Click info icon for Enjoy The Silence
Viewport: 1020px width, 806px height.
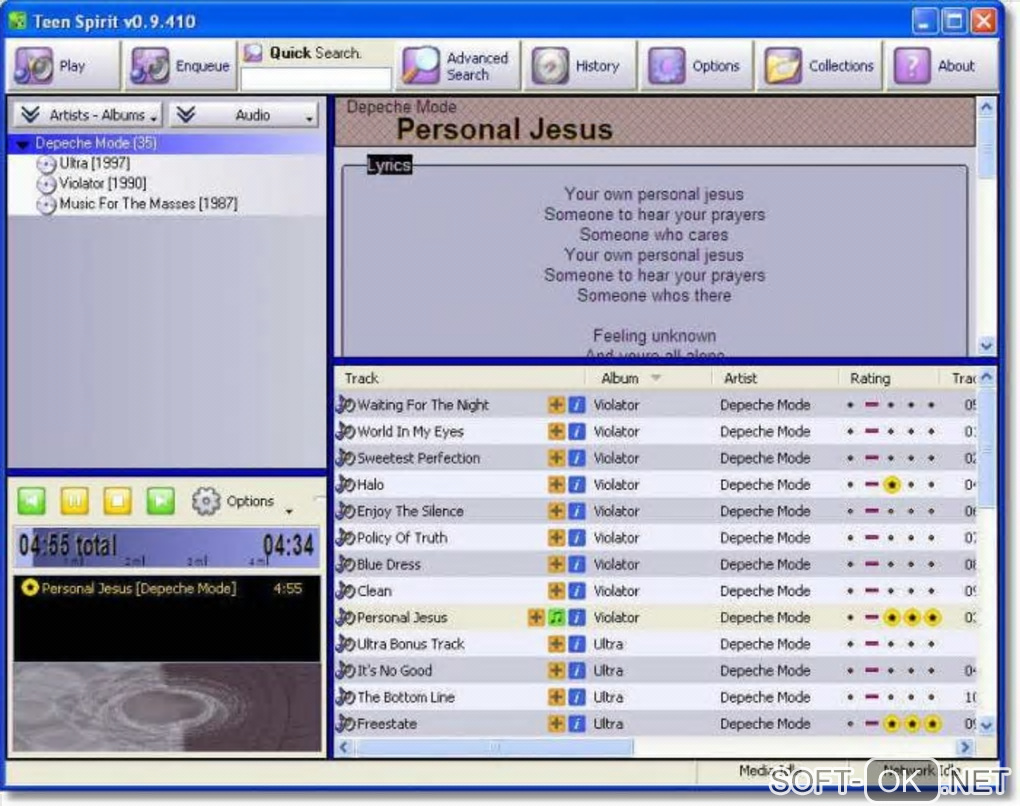coord(576,511)
